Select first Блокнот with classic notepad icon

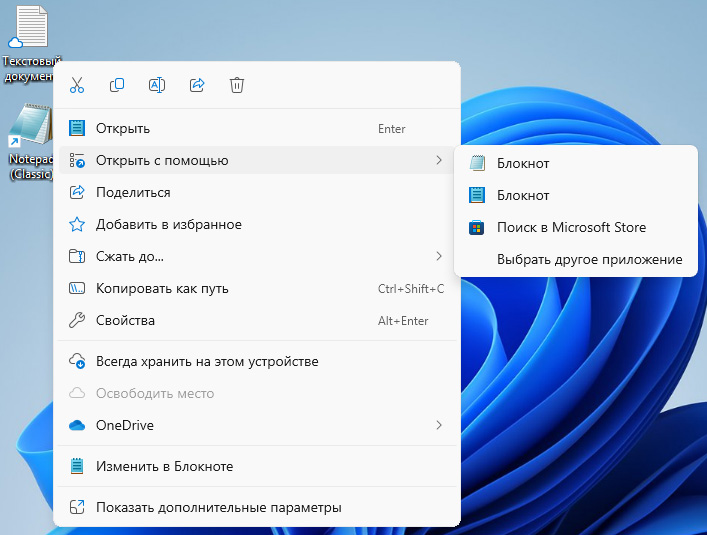(576, 163)
